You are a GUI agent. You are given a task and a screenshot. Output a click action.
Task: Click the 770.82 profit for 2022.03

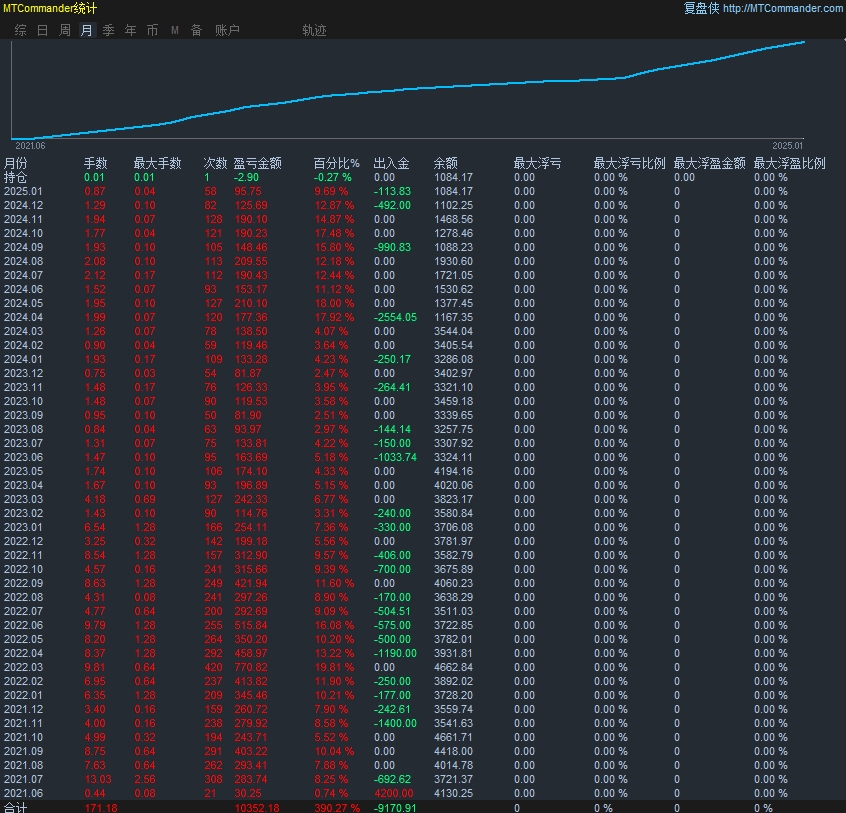[250, 667]
